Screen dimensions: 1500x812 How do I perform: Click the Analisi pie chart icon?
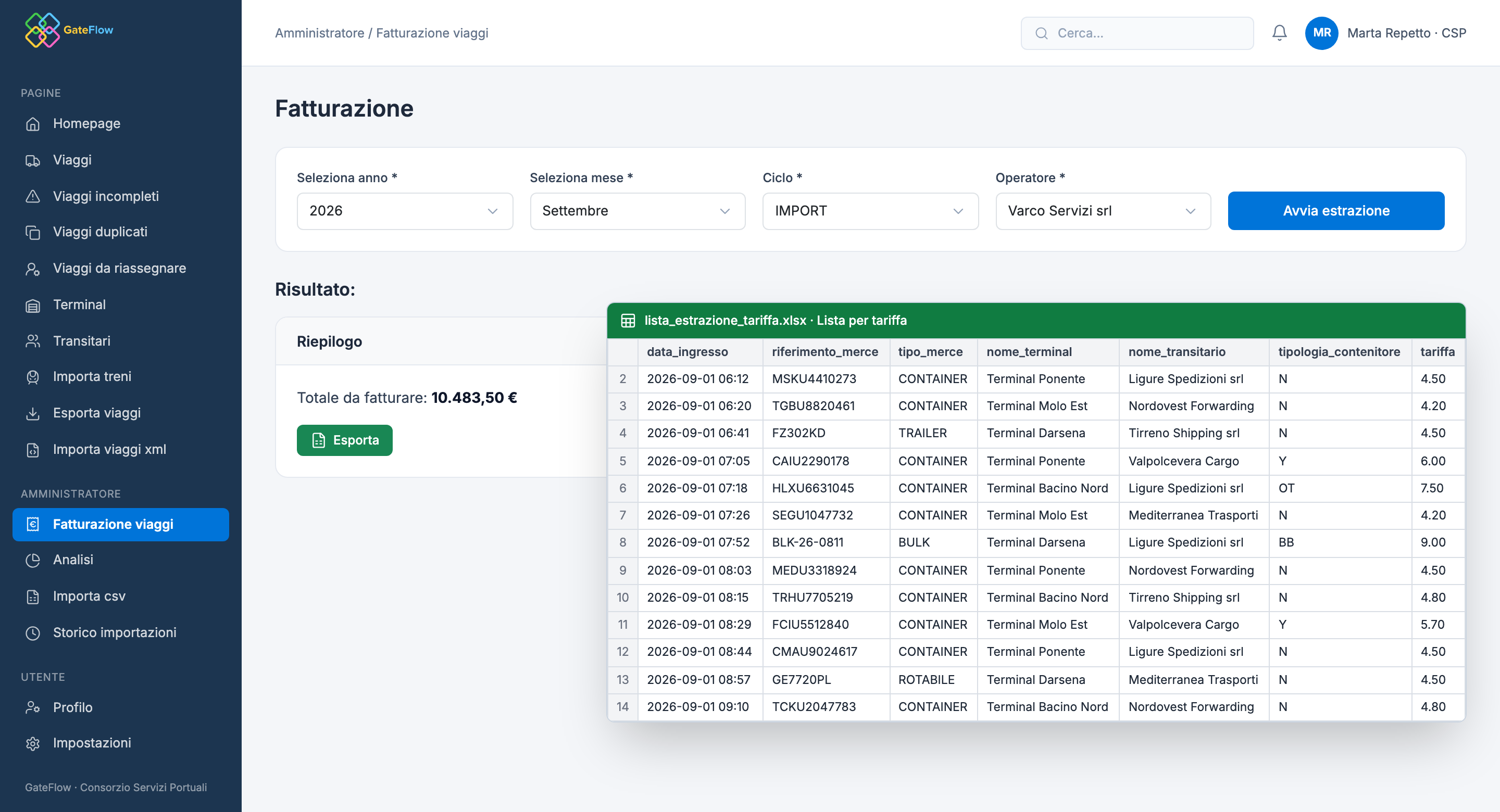click(33, 560)
